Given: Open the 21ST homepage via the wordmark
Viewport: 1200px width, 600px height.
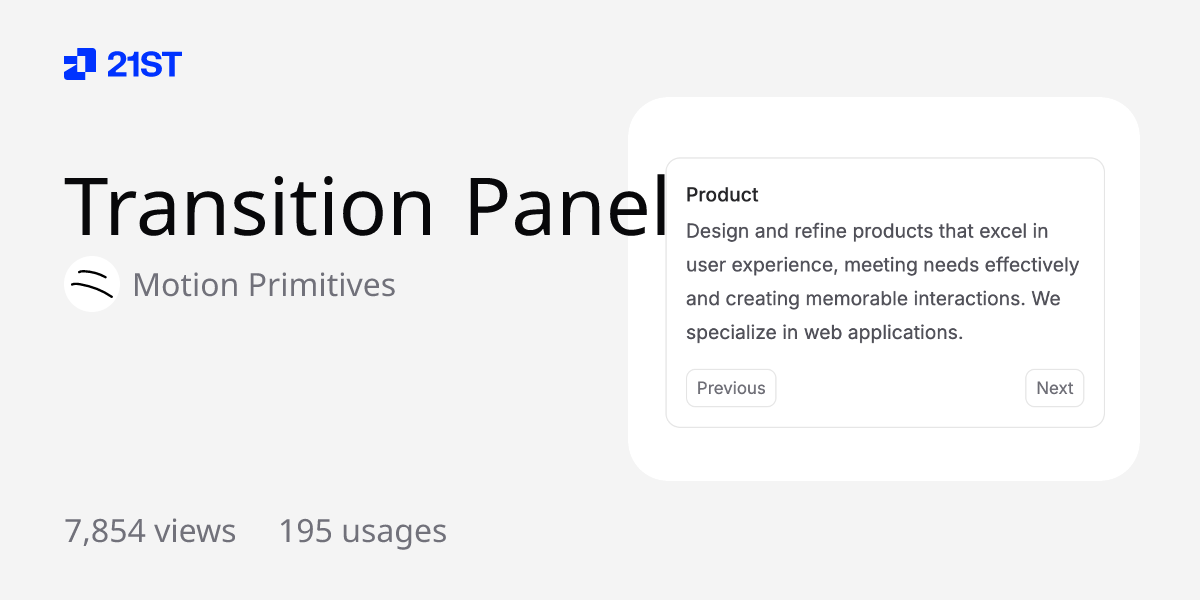Looking at the screenshot, I should [145, 64].
